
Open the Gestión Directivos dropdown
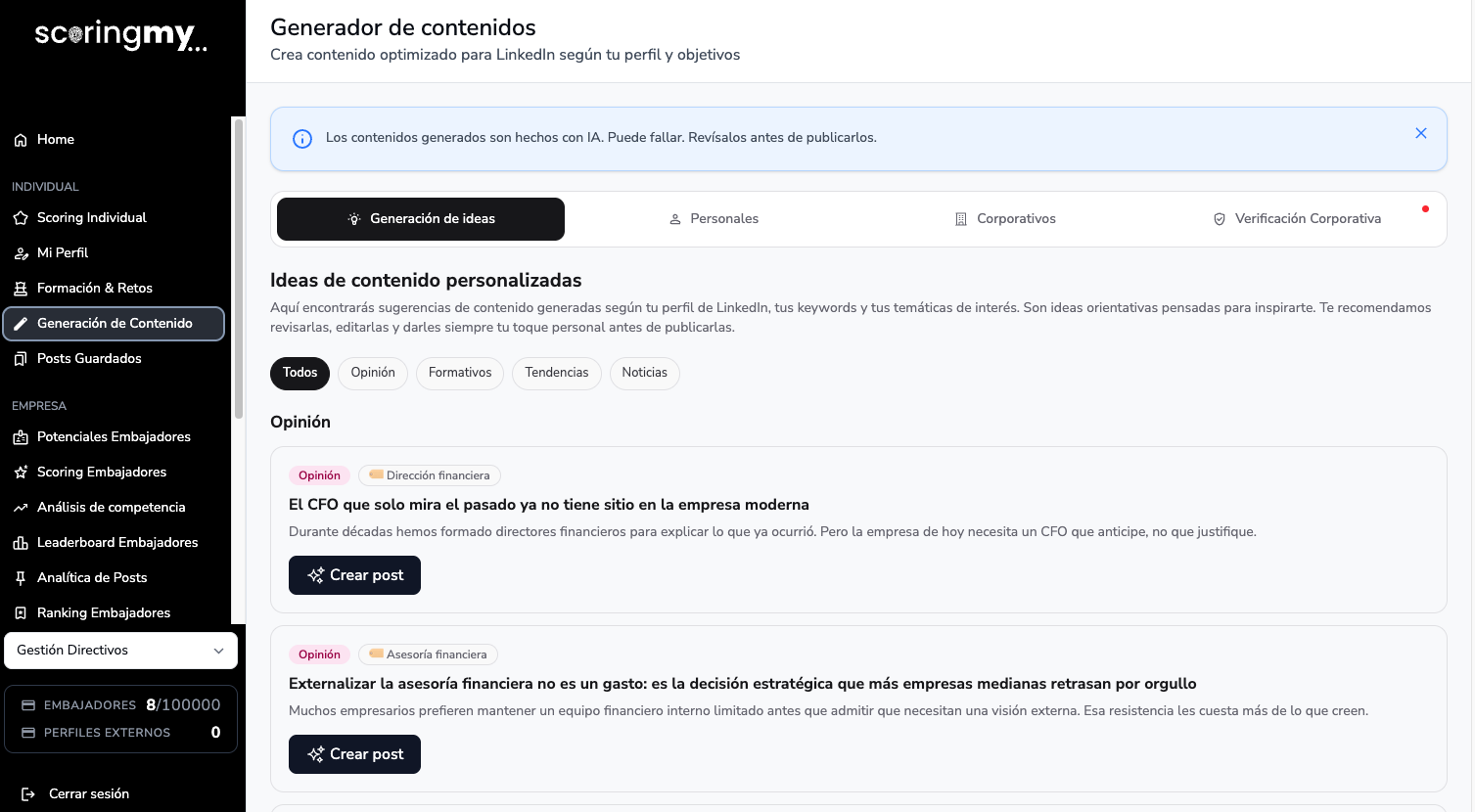pos(121,651)
